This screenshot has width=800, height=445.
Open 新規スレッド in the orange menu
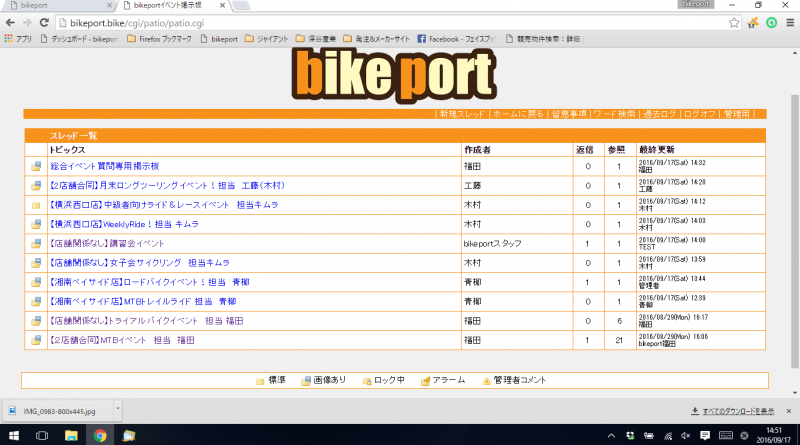tap(462, 114)
